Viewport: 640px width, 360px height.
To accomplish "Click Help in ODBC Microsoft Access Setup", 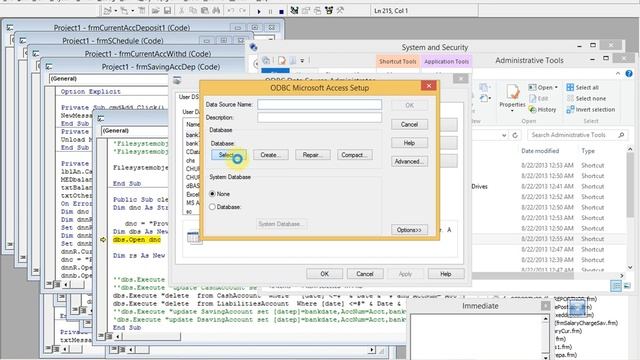I will pos(409,143).
